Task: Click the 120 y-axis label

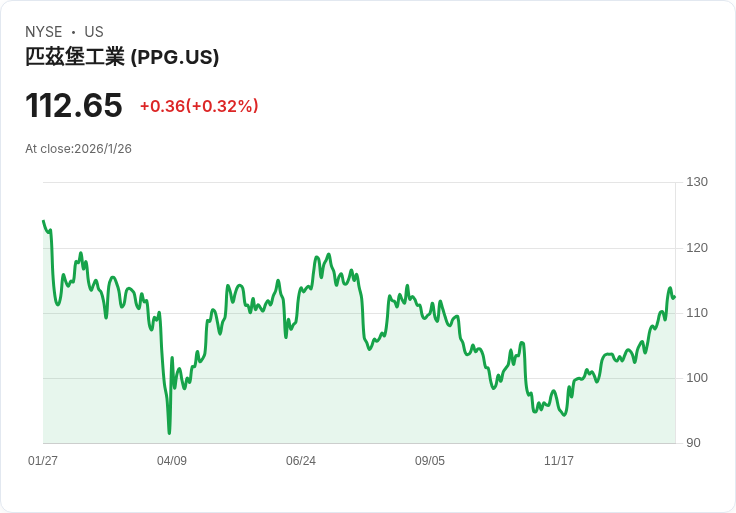Action: pos(697,248)
